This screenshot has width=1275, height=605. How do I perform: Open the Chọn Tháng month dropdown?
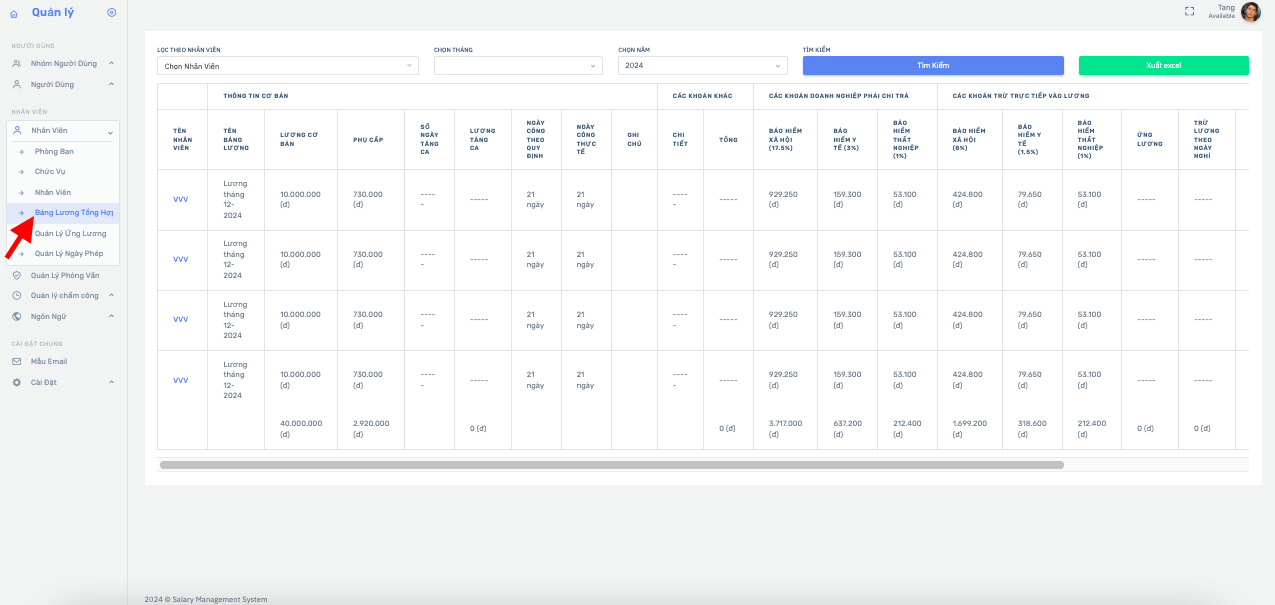517,66
